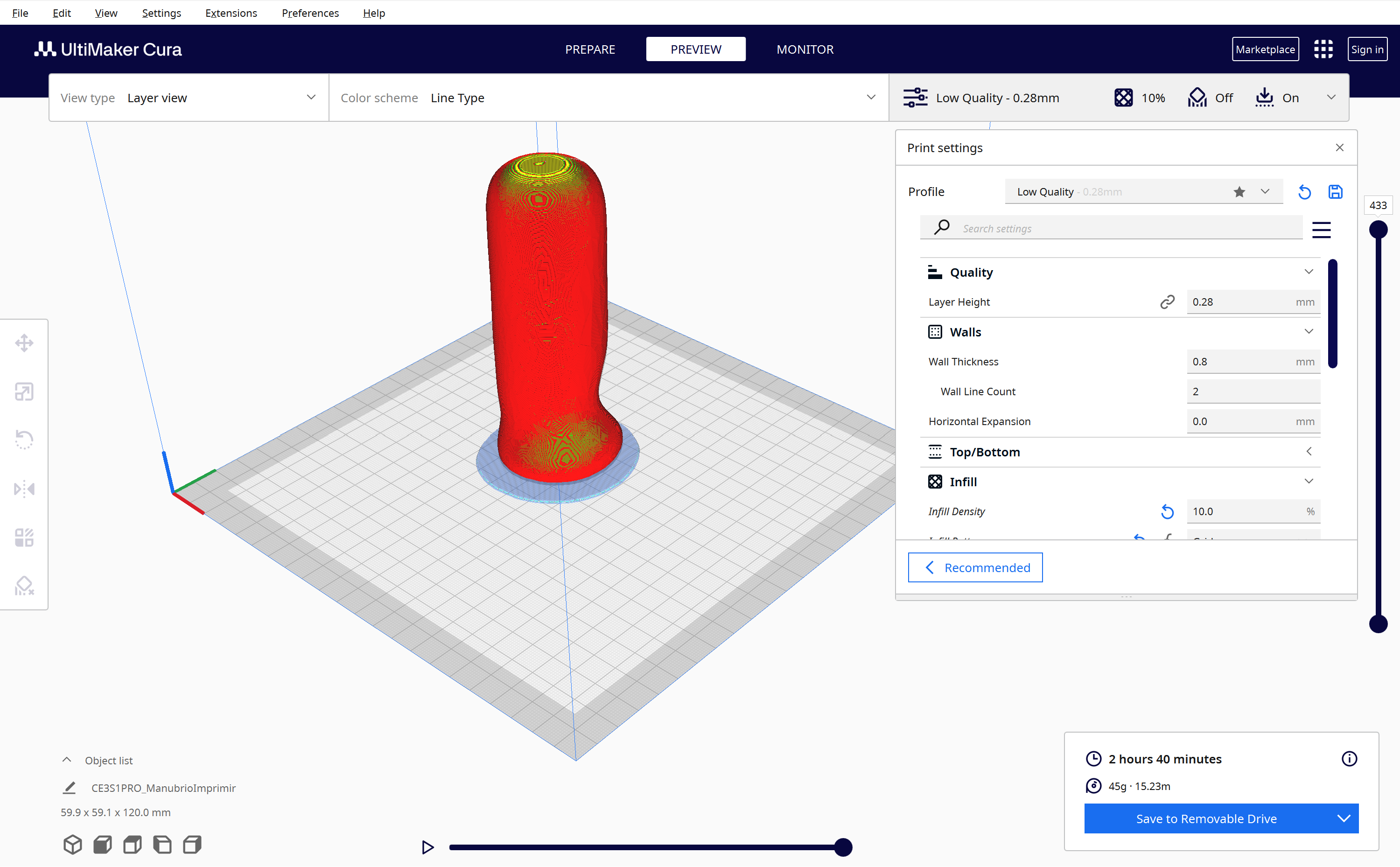Select the Scale tool in left toolbar
The image size is (1400, 867).
pos(24,392)
